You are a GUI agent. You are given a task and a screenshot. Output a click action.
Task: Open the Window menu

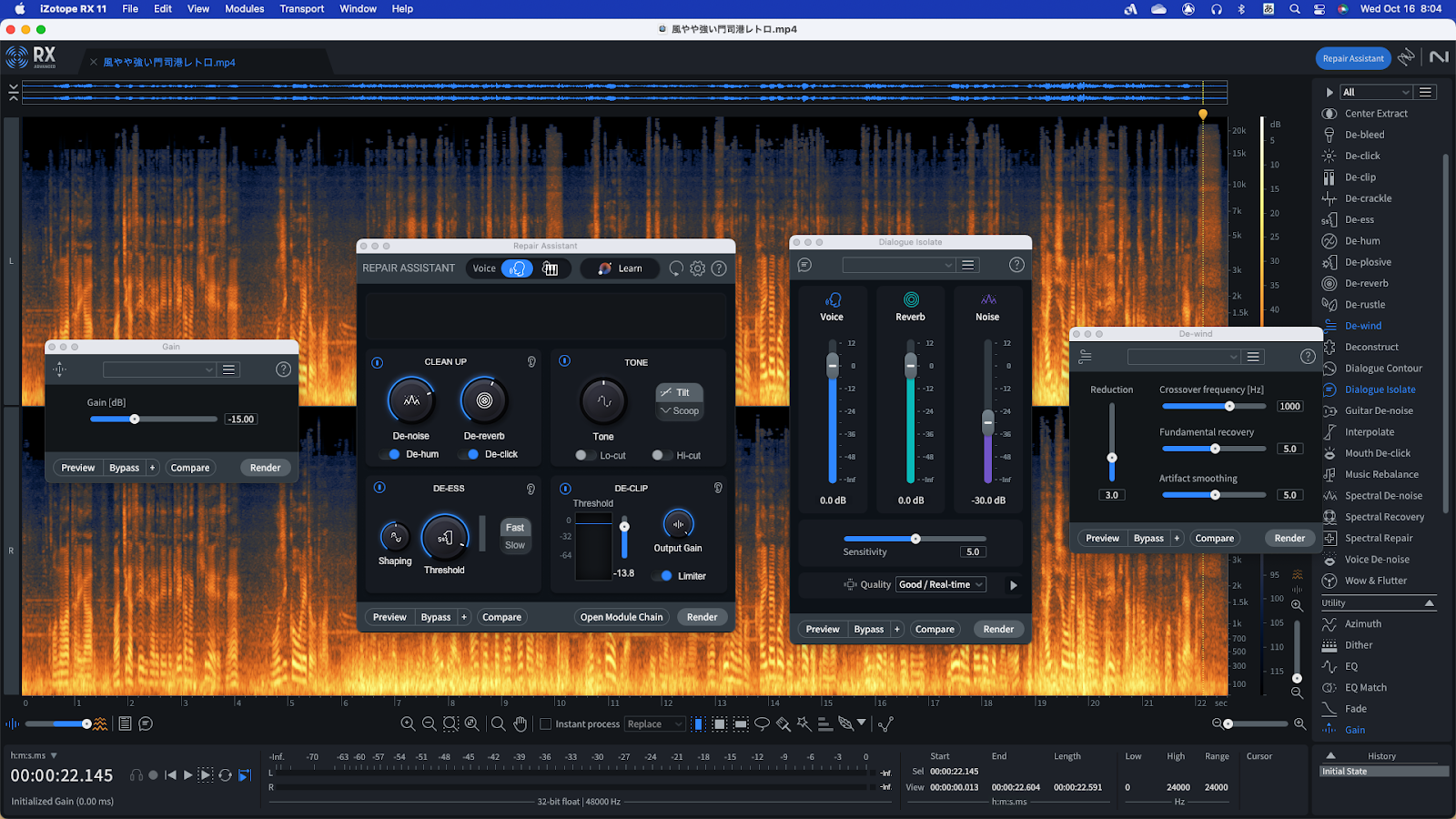(x=358, y=9)
